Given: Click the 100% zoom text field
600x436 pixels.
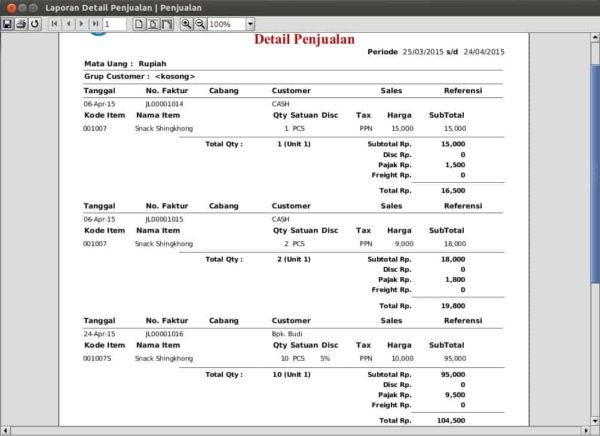Looking at the screenshot, I should [x=225, y=23].
